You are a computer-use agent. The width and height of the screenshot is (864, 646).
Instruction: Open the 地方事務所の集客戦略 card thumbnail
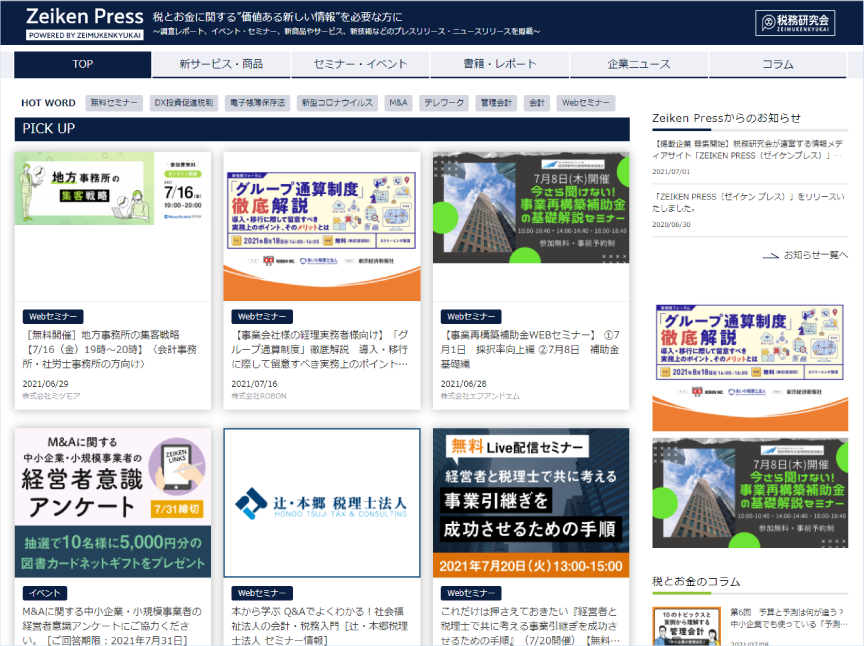coord(113,189)
